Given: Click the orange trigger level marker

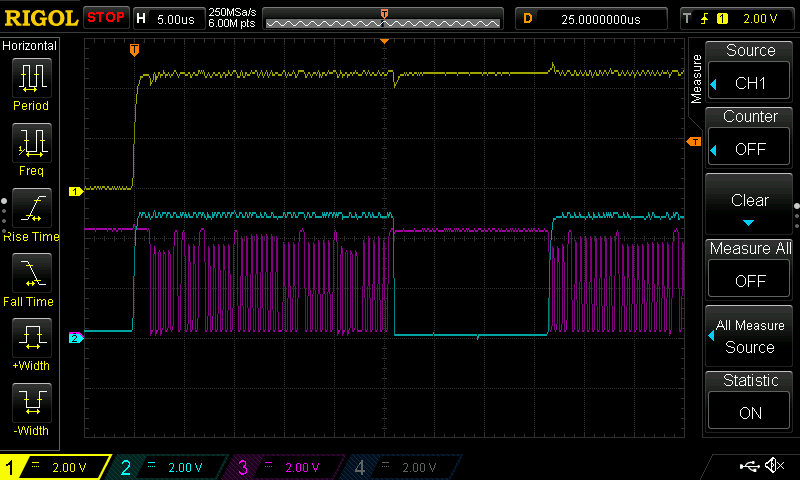Looking at the screenshot, I should (x=692, y=142).
